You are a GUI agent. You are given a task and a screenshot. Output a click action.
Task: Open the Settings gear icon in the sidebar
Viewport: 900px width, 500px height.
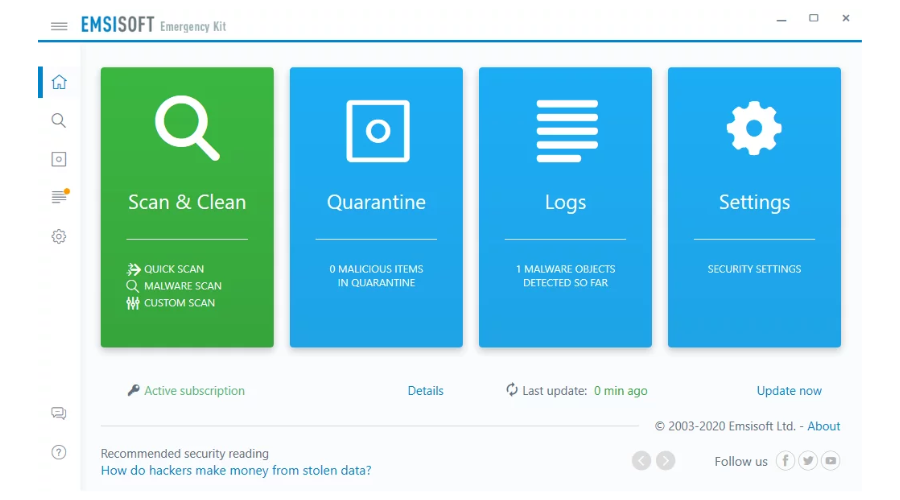59,237
